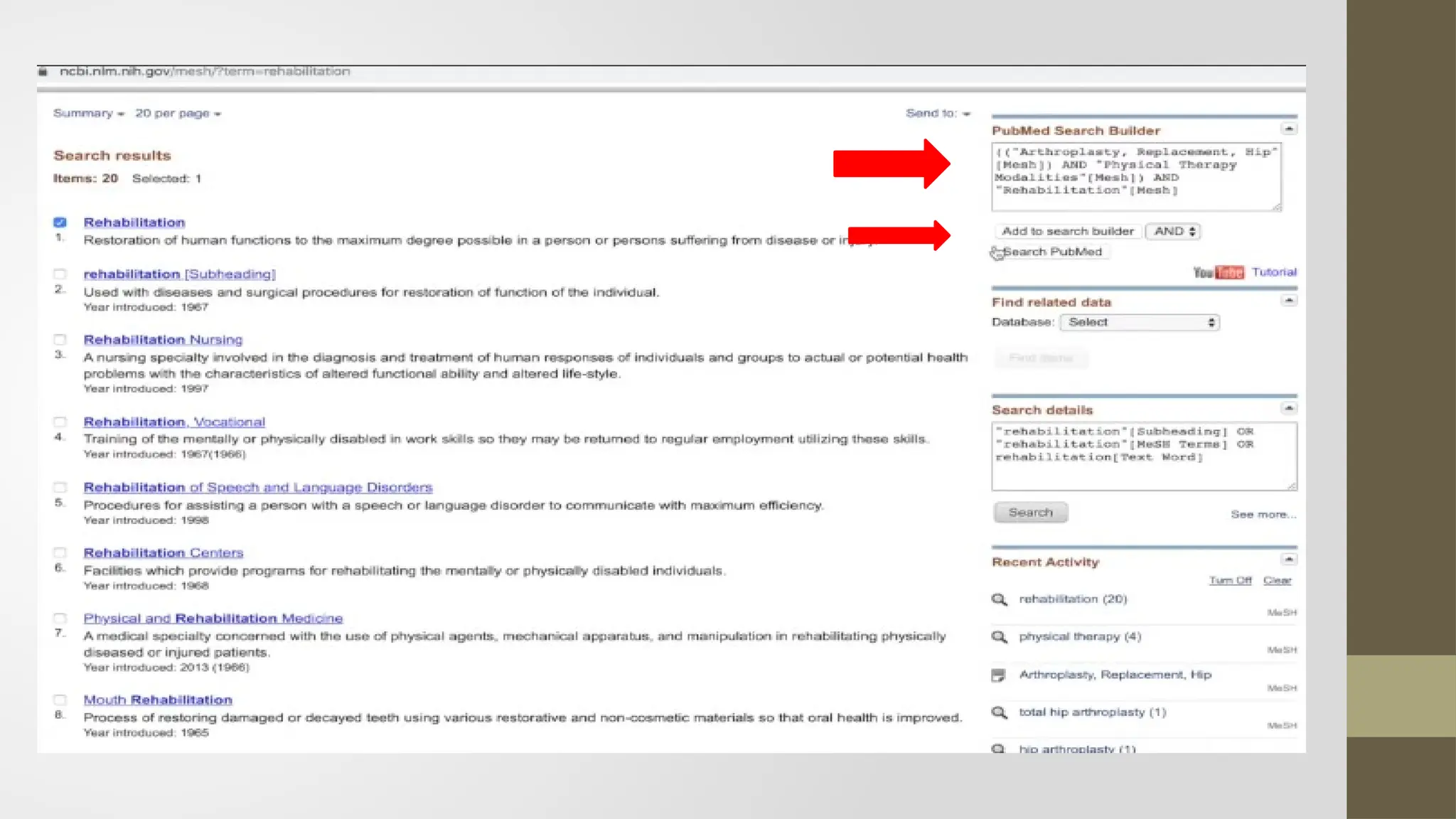Viewport: 1456px width, 819px height.
Task: Check the rehabilitation [Subheading] checkbox
Action: click(x=60, y=274)
